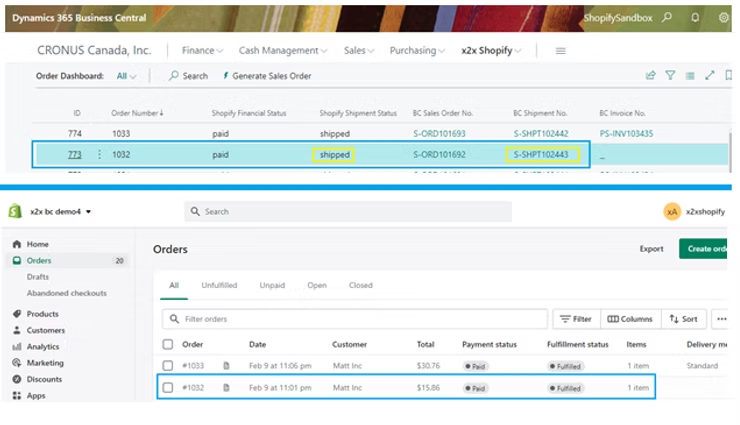
Task: Expand the Finance menu dropdown
Action: tap(203, 50)
